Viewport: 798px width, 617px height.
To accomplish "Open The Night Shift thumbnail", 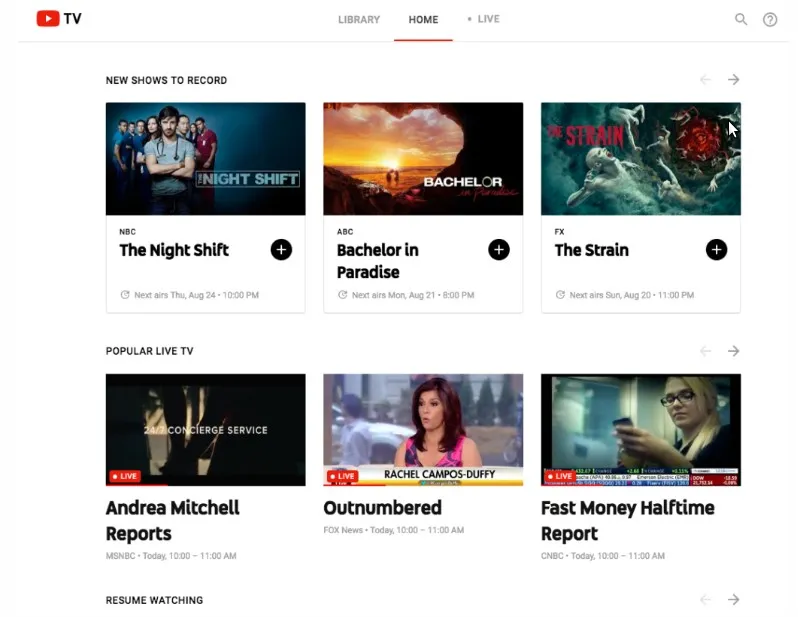I will pos(206,159).
